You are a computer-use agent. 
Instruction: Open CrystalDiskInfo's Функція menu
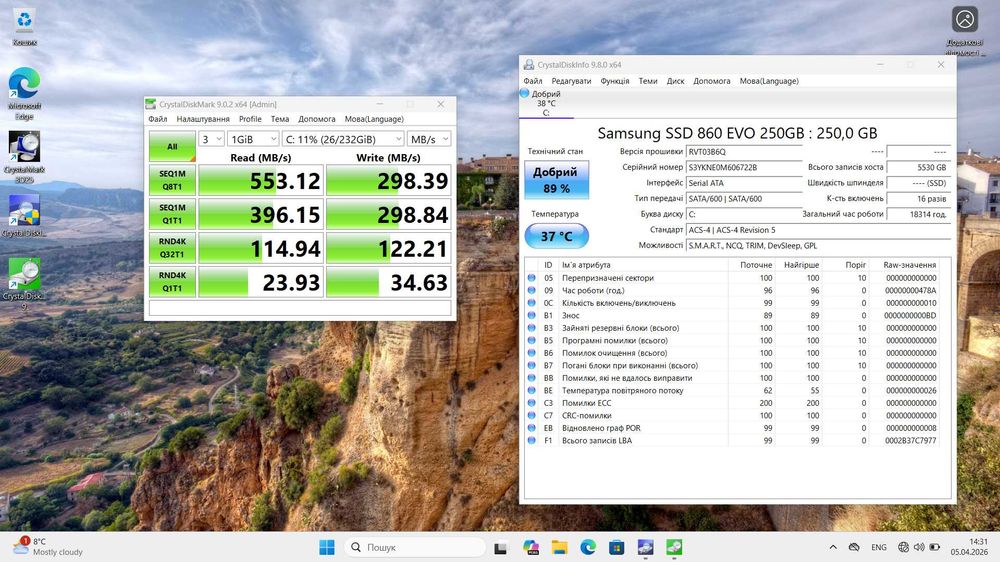pos(615,81)
